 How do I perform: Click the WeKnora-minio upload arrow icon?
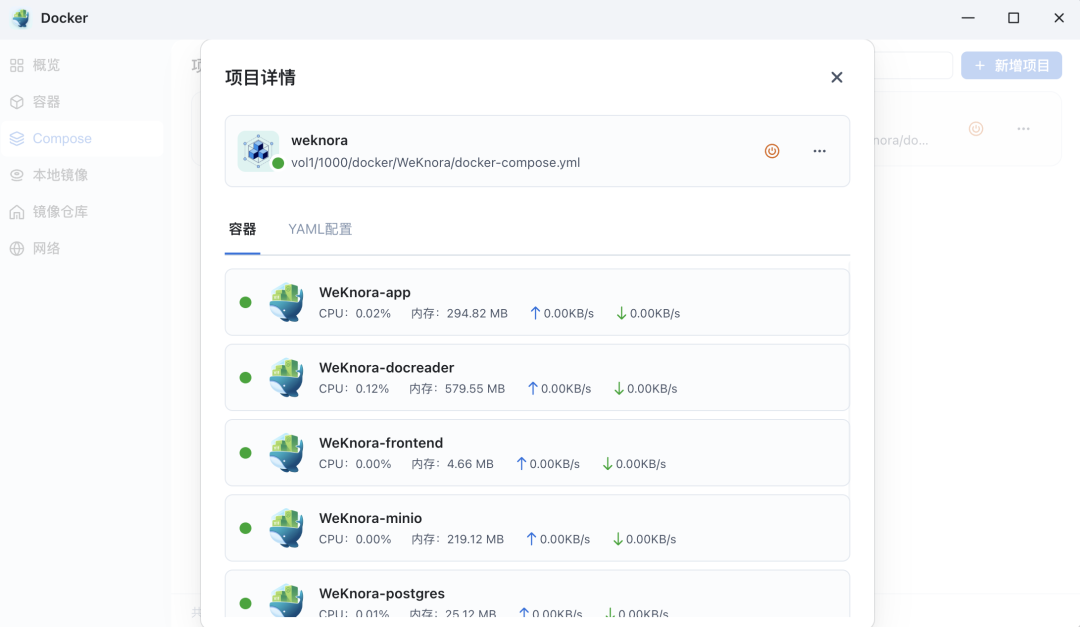pyautogui.click(x=531, y=539)
